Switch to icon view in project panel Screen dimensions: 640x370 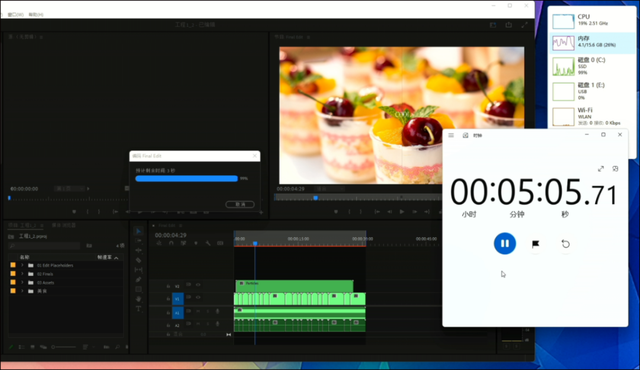[33, 347]
